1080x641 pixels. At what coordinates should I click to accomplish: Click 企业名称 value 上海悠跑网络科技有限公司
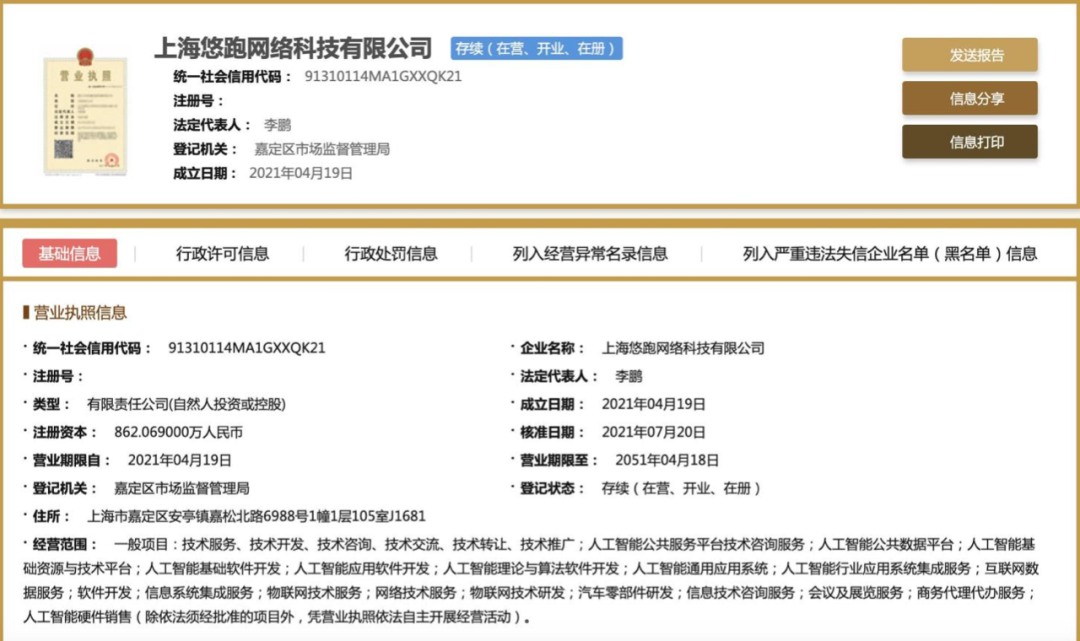pos(683,348)
